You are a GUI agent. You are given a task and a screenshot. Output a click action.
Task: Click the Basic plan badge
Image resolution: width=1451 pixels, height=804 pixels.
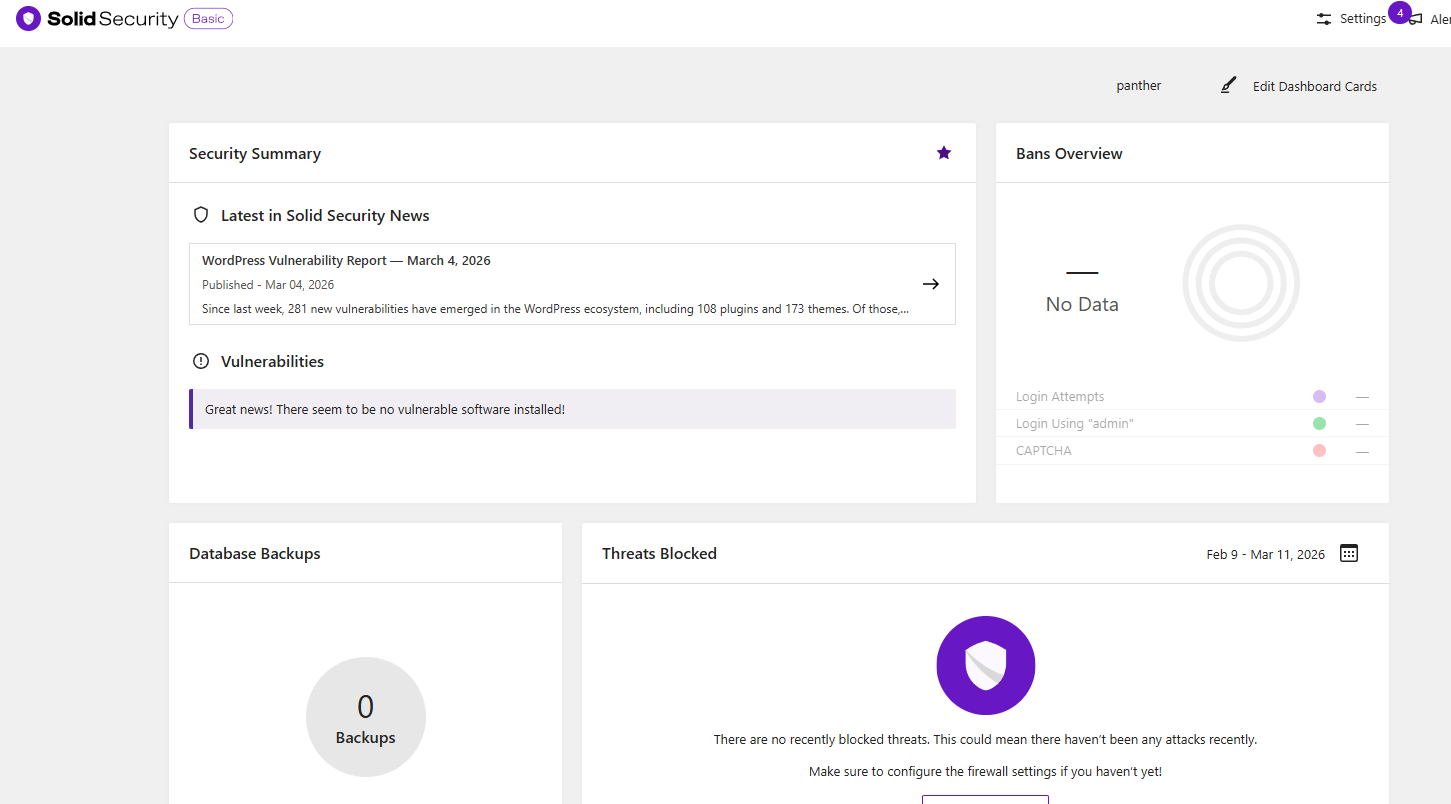click(208, 19)
